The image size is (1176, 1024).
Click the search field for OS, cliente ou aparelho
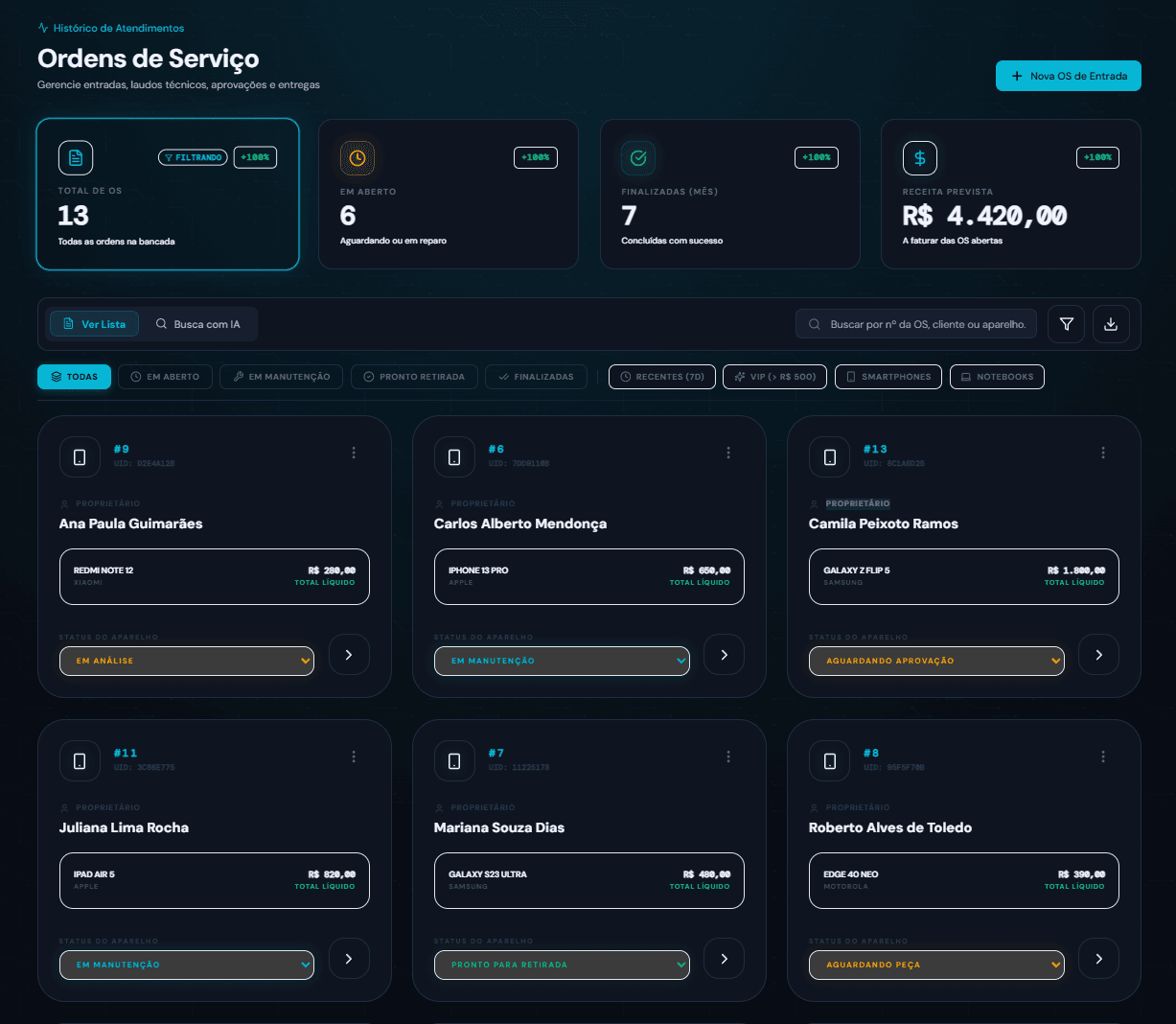(x=916, y=324)
